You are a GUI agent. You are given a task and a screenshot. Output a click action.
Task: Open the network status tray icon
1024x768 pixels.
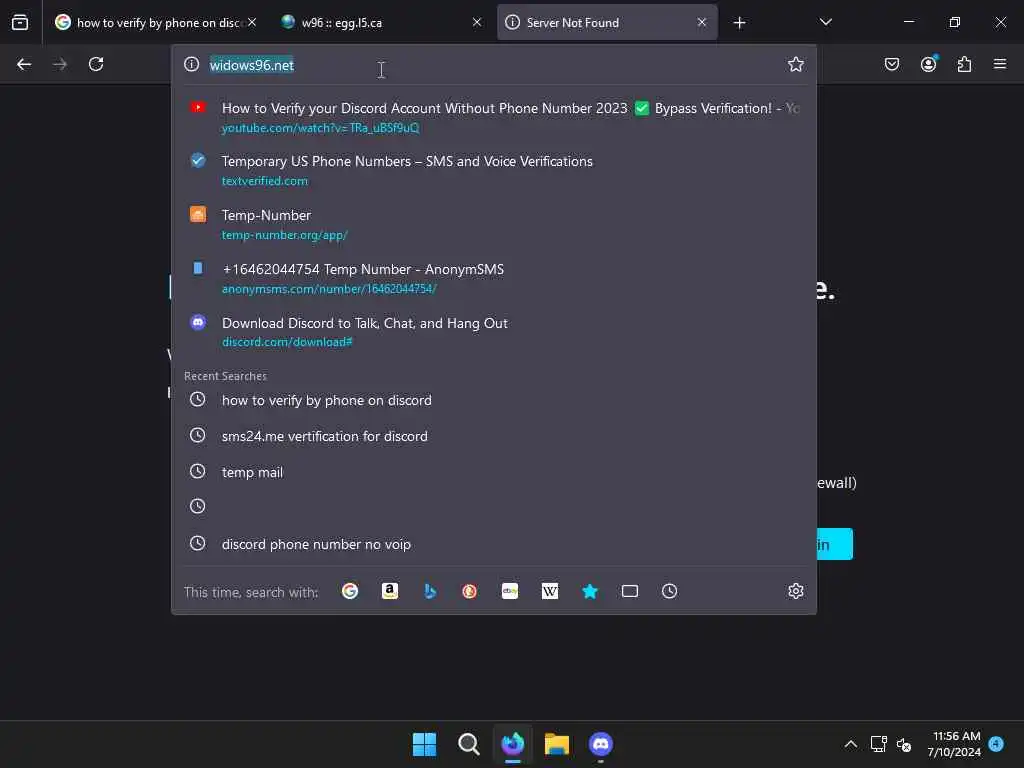tap(878, 744)
